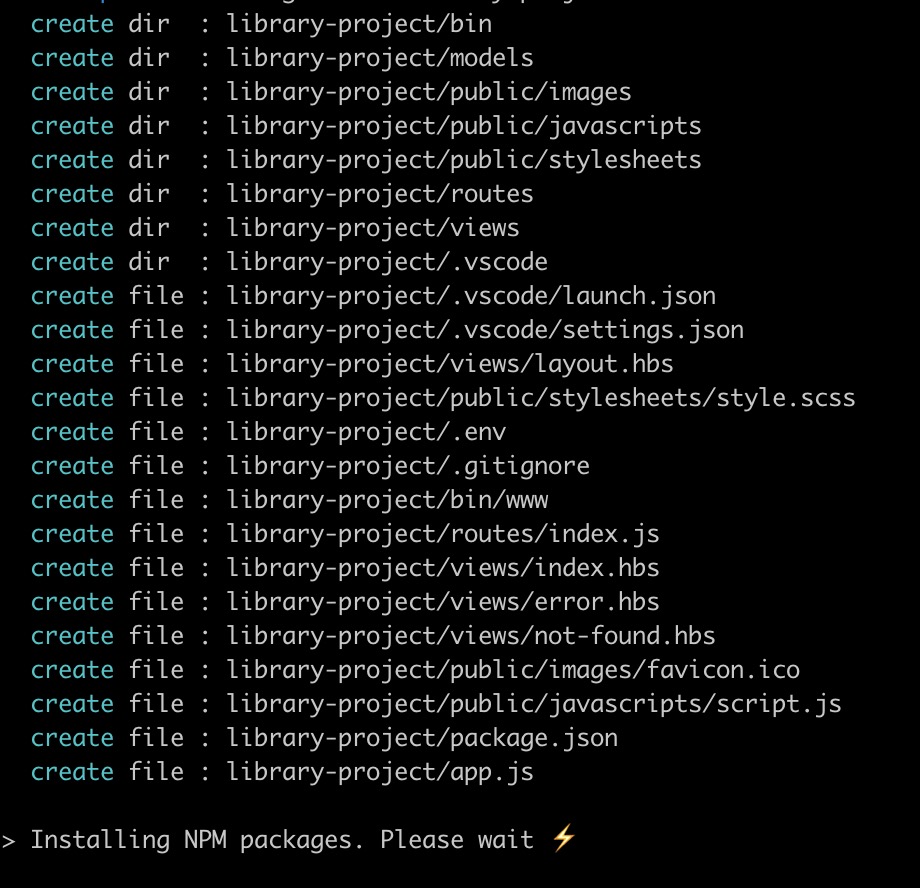Click the public/images/favicon.ico file path
The image size is (920, 888).
[513, 670]
